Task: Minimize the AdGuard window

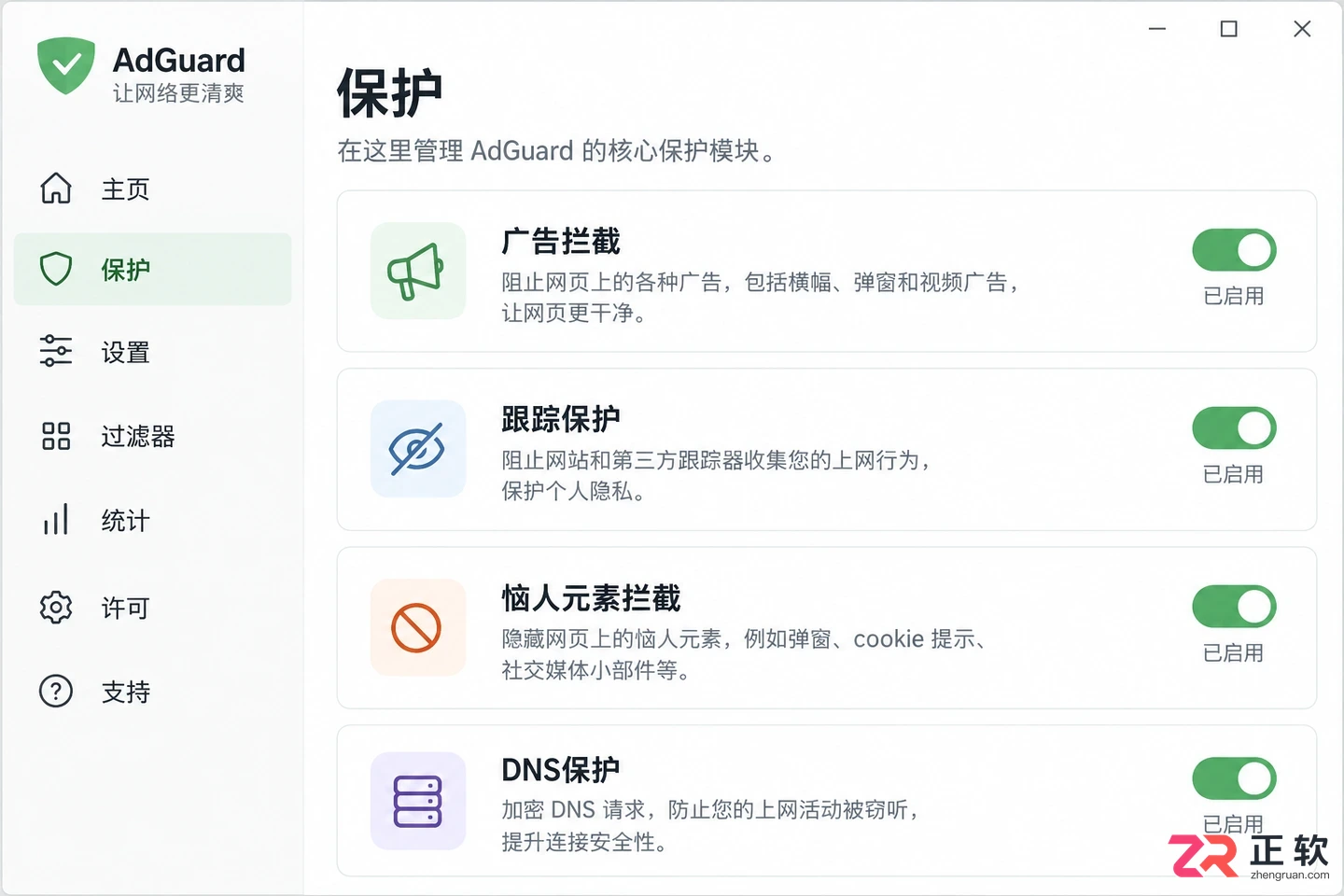Action: (1157, 29)
